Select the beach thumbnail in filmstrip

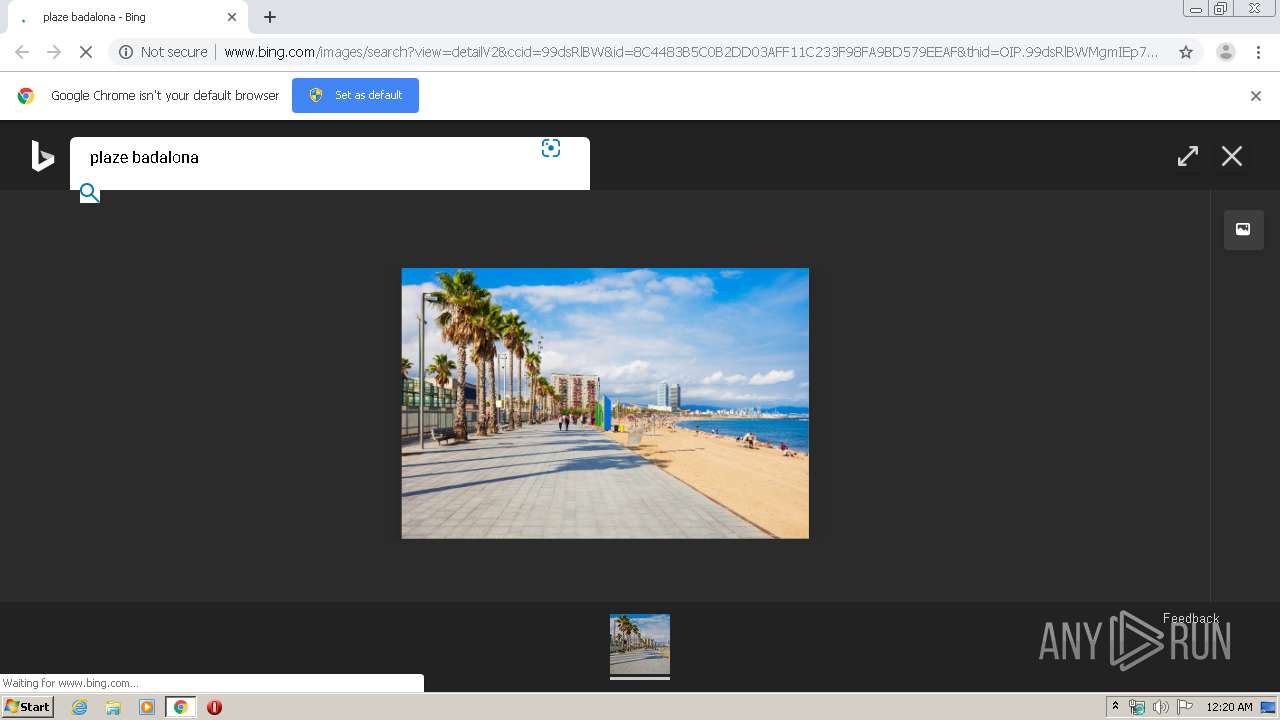coord(640,644)
